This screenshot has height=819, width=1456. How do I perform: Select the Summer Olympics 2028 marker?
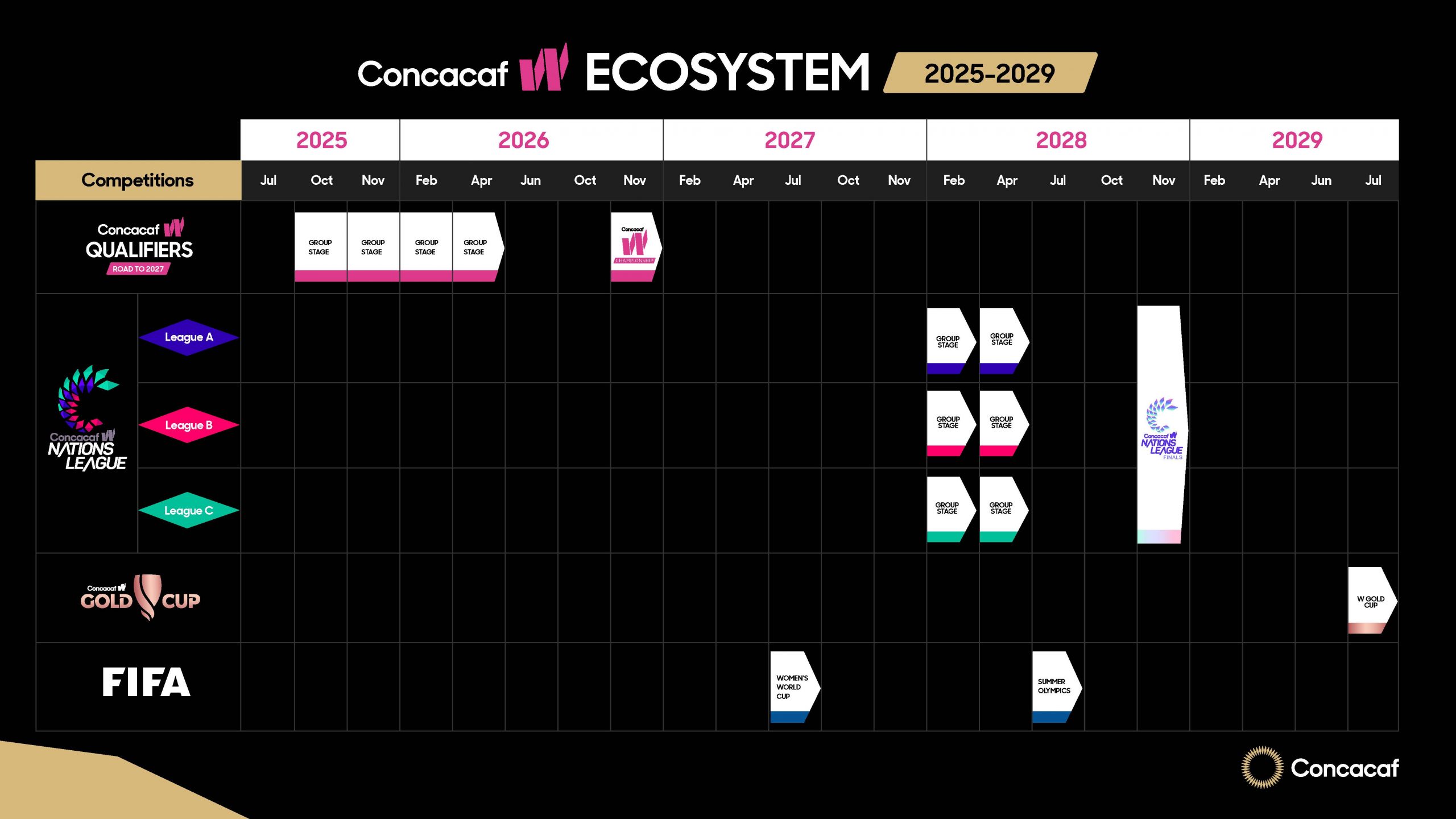1055,686
